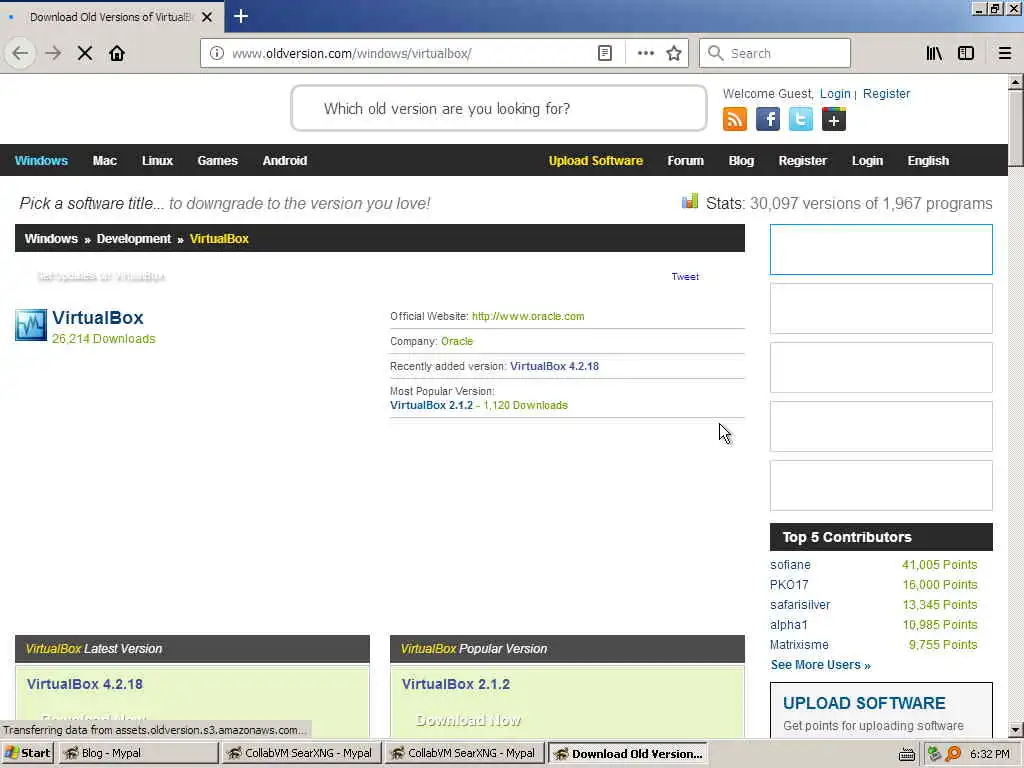The height and width of the screenshot is (768, 1024).
Task: Open Forum in the navigation bar
Action: 686,161
